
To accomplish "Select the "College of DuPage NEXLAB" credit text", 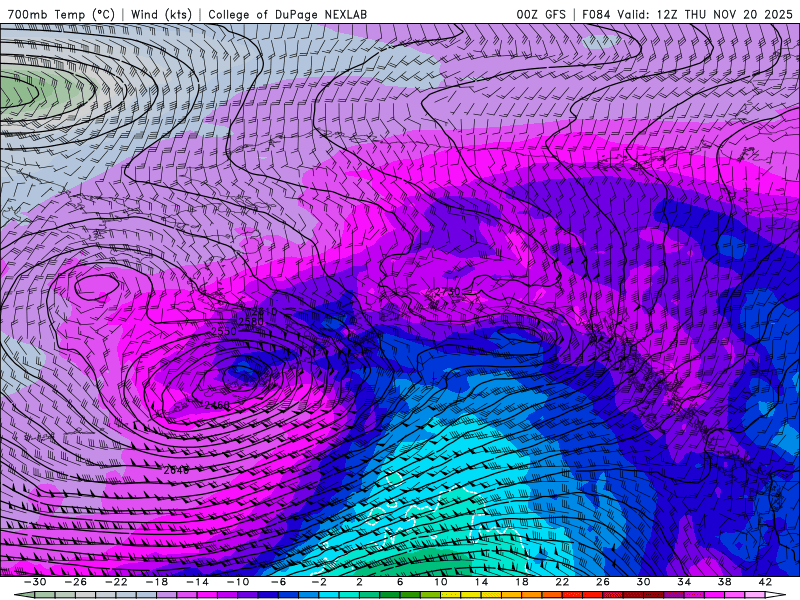I will [287, 14].
